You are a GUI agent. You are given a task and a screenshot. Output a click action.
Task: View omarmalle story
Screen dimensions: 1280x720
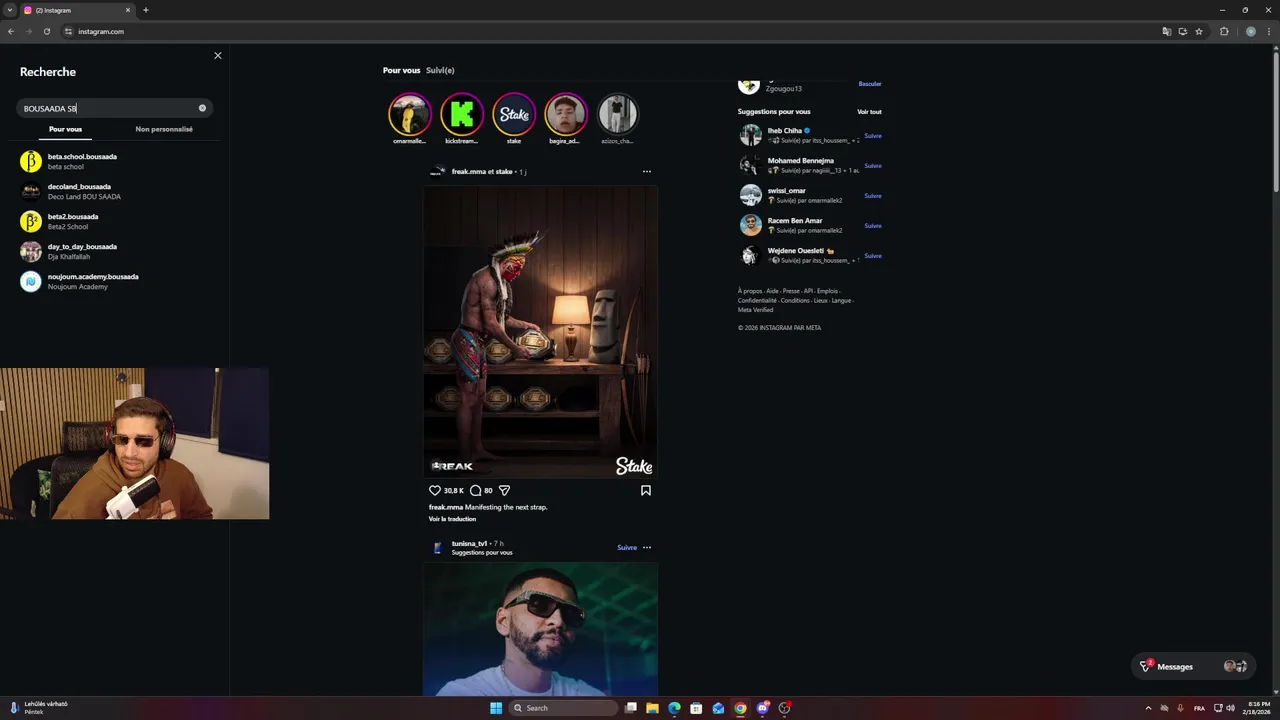point(410,114)
